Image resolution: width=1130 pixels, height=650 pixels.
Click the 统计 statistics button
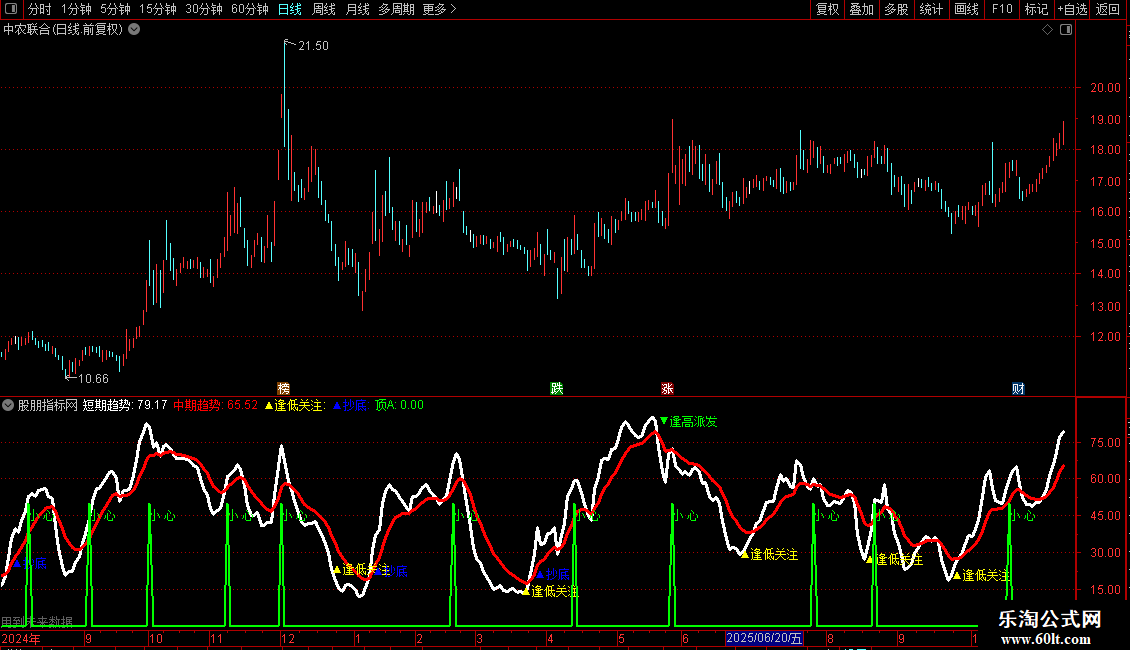click(931, 9)
